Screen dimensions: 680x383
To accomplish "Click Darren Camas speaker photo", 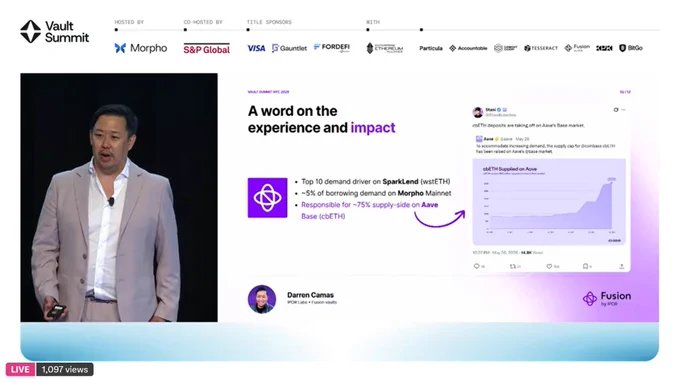I will pyautogui.click(x=262, y=299).
